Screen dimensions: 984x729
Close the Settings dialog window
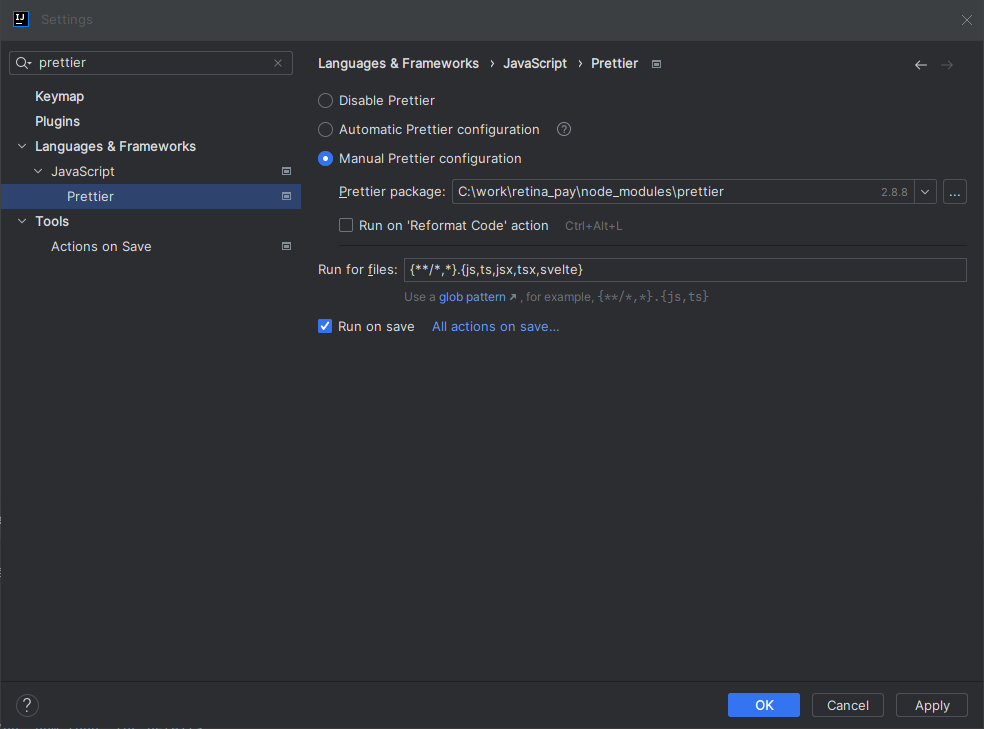966,20
